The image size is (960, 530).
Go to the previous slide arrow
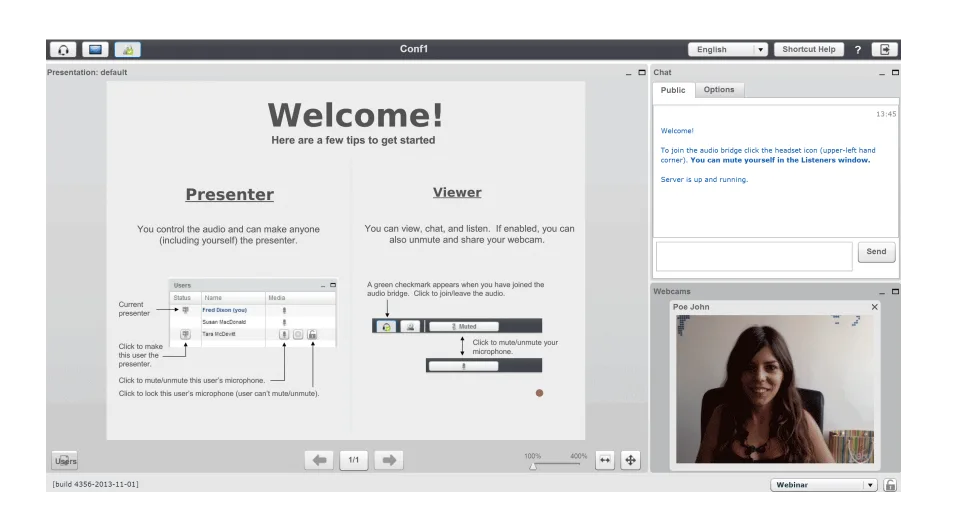pyautogui.click(x=319, y=460)
